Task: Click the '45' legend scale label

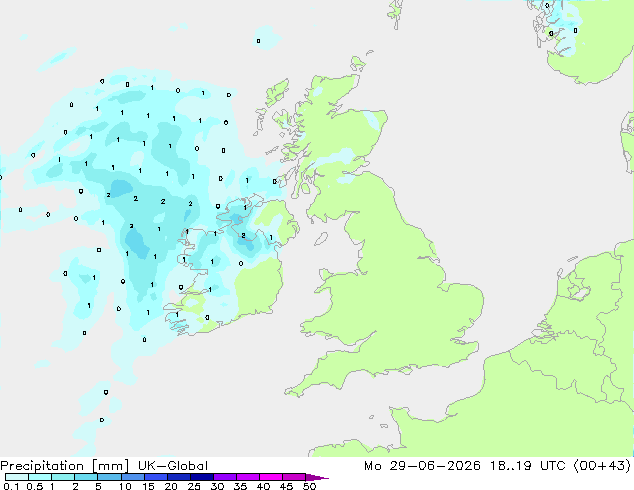Action: [286, 486]
